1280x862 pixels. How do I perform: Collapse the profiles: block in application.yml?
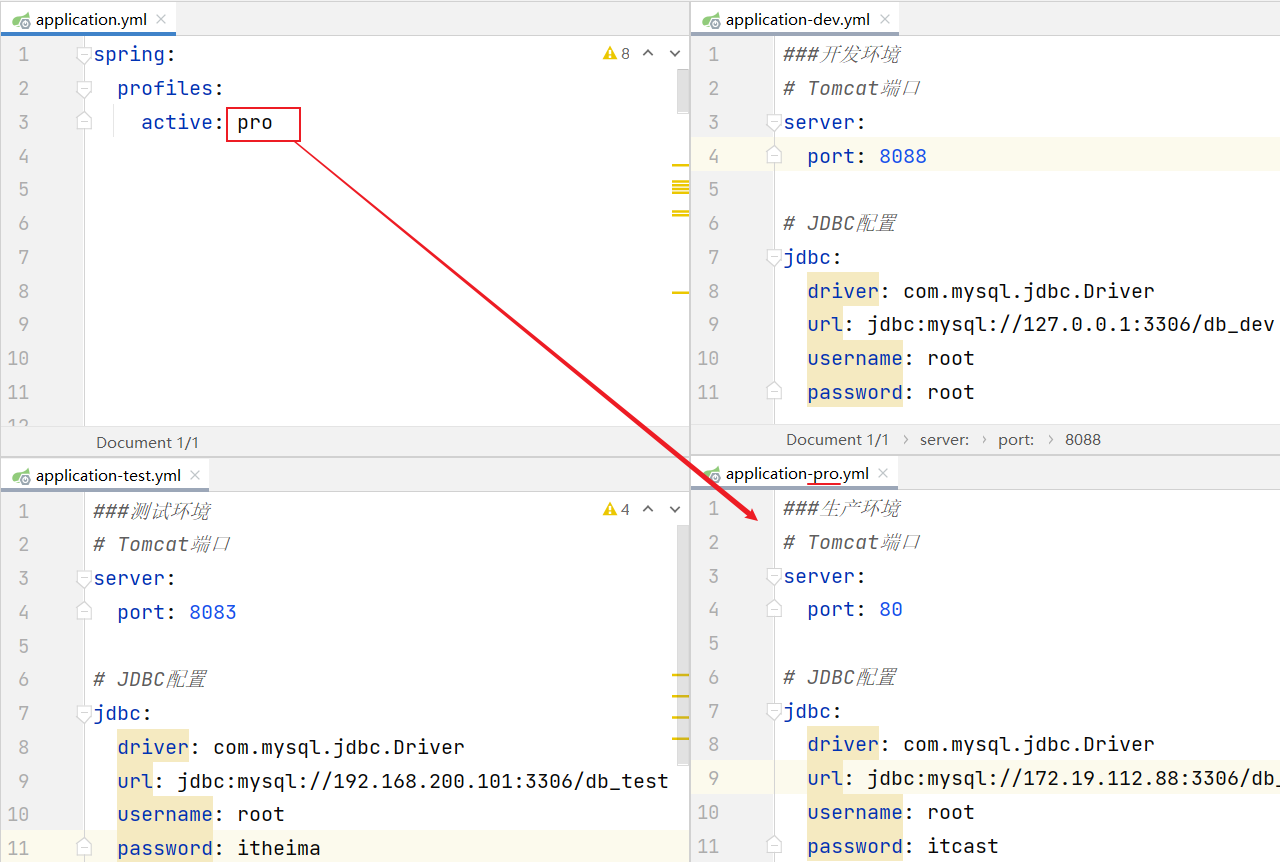(x=84, y=89)
